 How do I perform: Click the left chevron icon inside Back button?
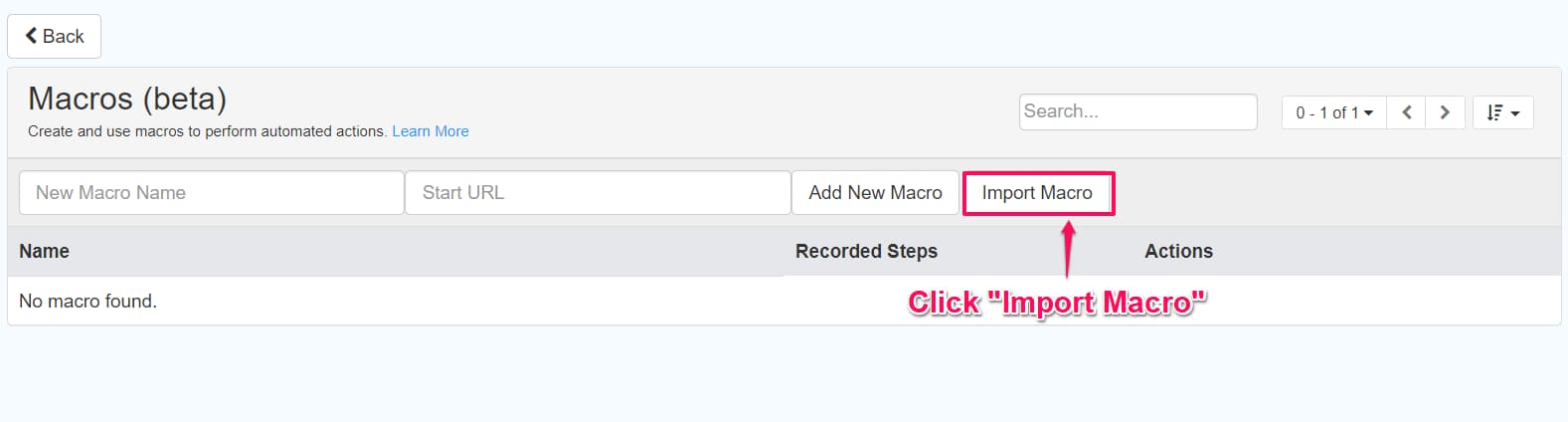tap(32, 36)
